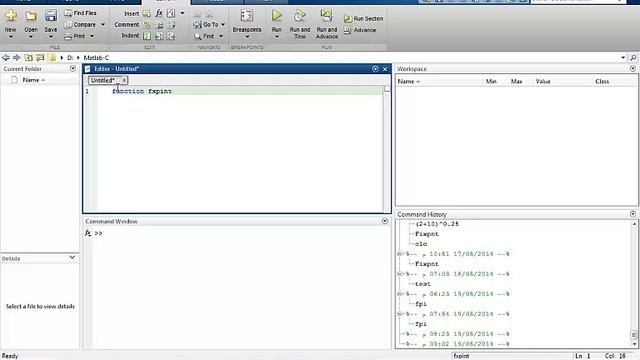Open the dropdown arrow under Run
640x360 pixels.
click(x=277, y=37)
